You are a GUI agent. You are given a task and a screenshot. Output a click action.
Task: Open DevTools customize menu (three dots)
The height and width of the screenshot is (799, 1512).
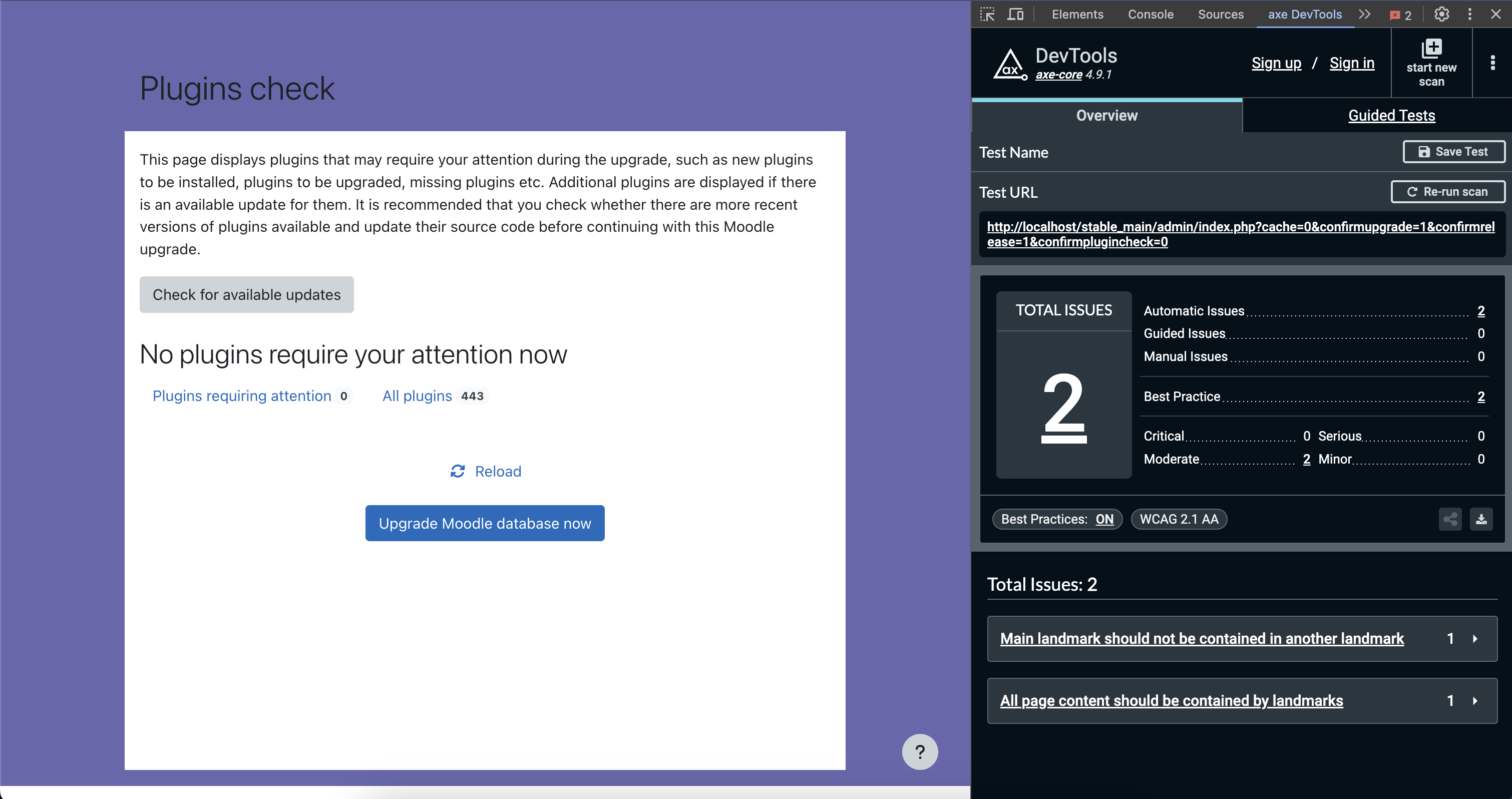(1470, 14)
